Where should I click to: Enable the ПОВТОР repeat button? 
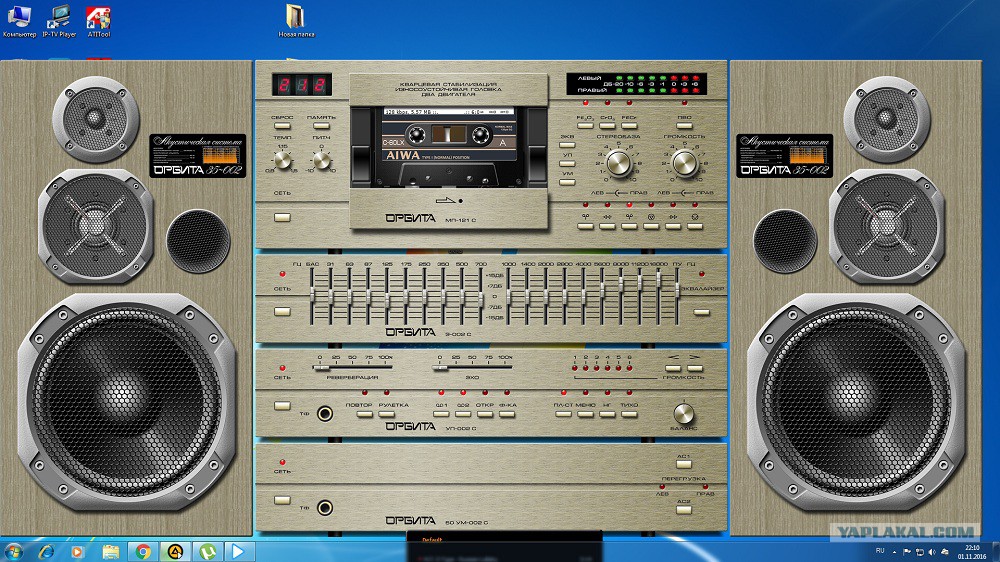click(x=365, y=414)
